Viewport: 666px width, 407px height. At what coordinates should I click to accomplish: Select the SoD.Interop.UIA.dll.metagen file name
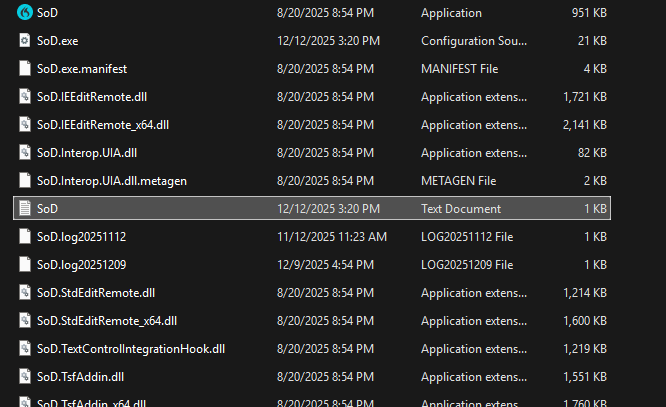(x=111, y=181)
